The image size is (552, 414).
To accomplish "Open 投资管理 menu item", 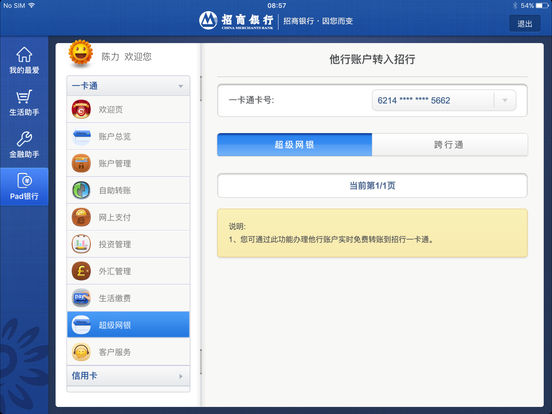I will click(128, 244).
